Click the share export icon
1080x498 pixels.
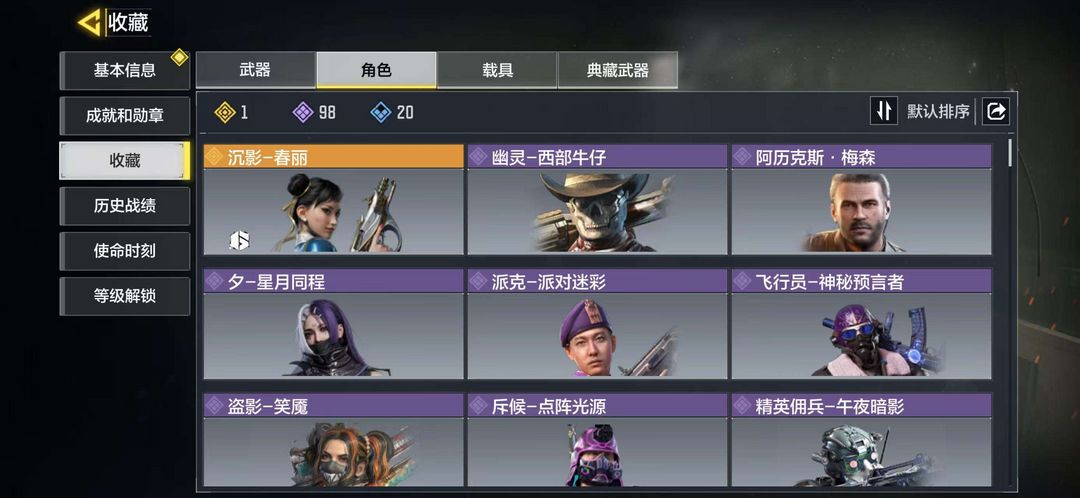pyautogui.click(x=996, y=111)
